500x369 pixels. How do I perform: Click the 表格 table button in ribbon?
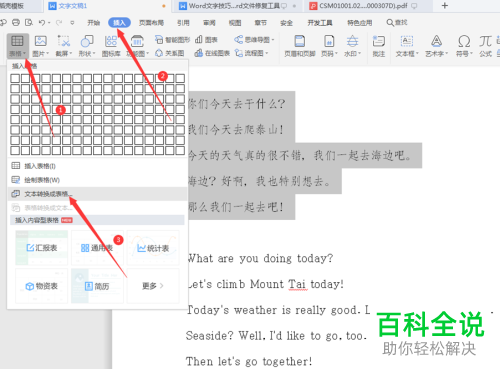(x=17, y=46)
